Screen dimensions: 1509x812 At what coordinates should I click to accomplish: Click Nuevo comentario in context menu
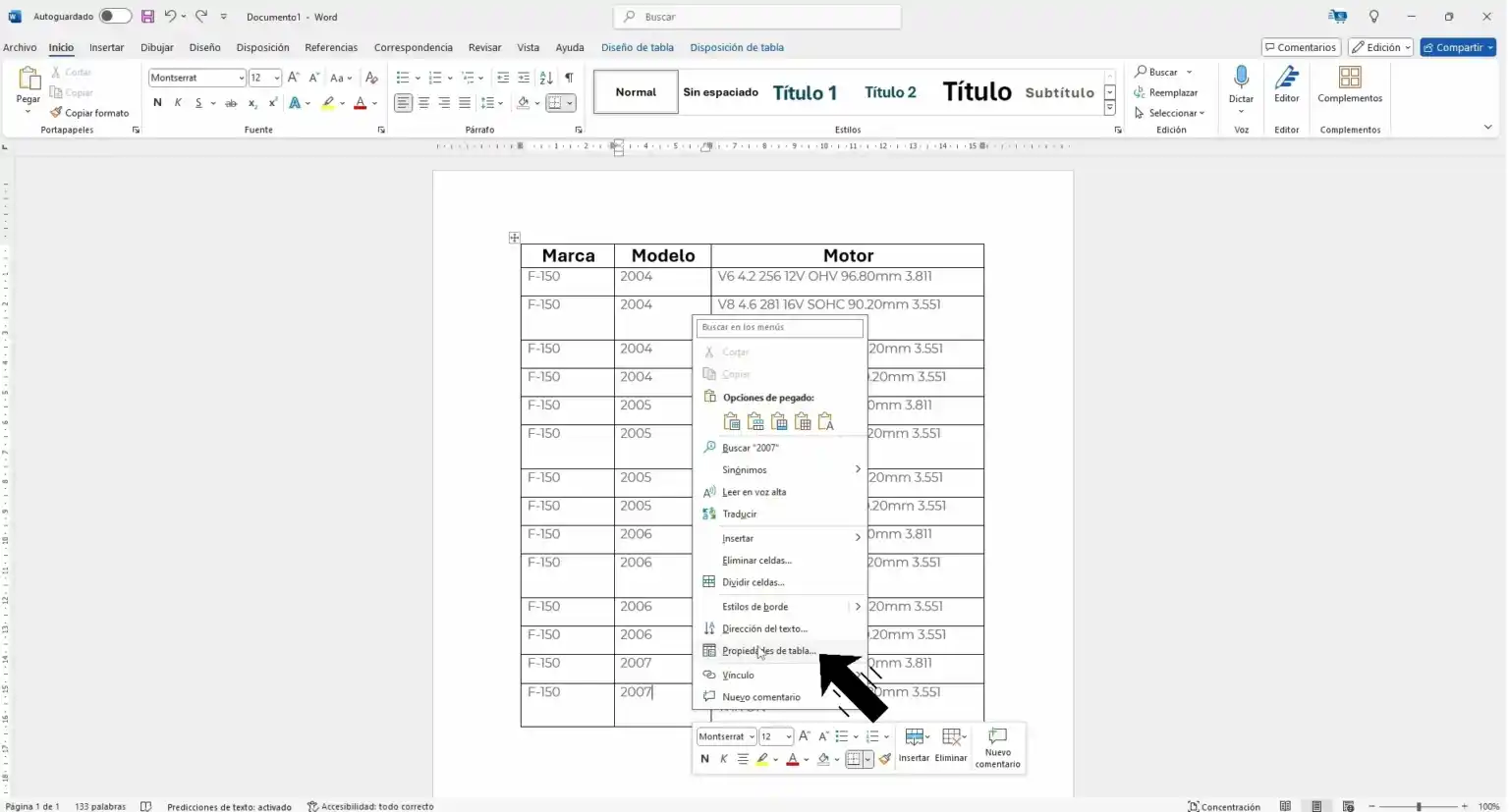(x=780, y=697)
